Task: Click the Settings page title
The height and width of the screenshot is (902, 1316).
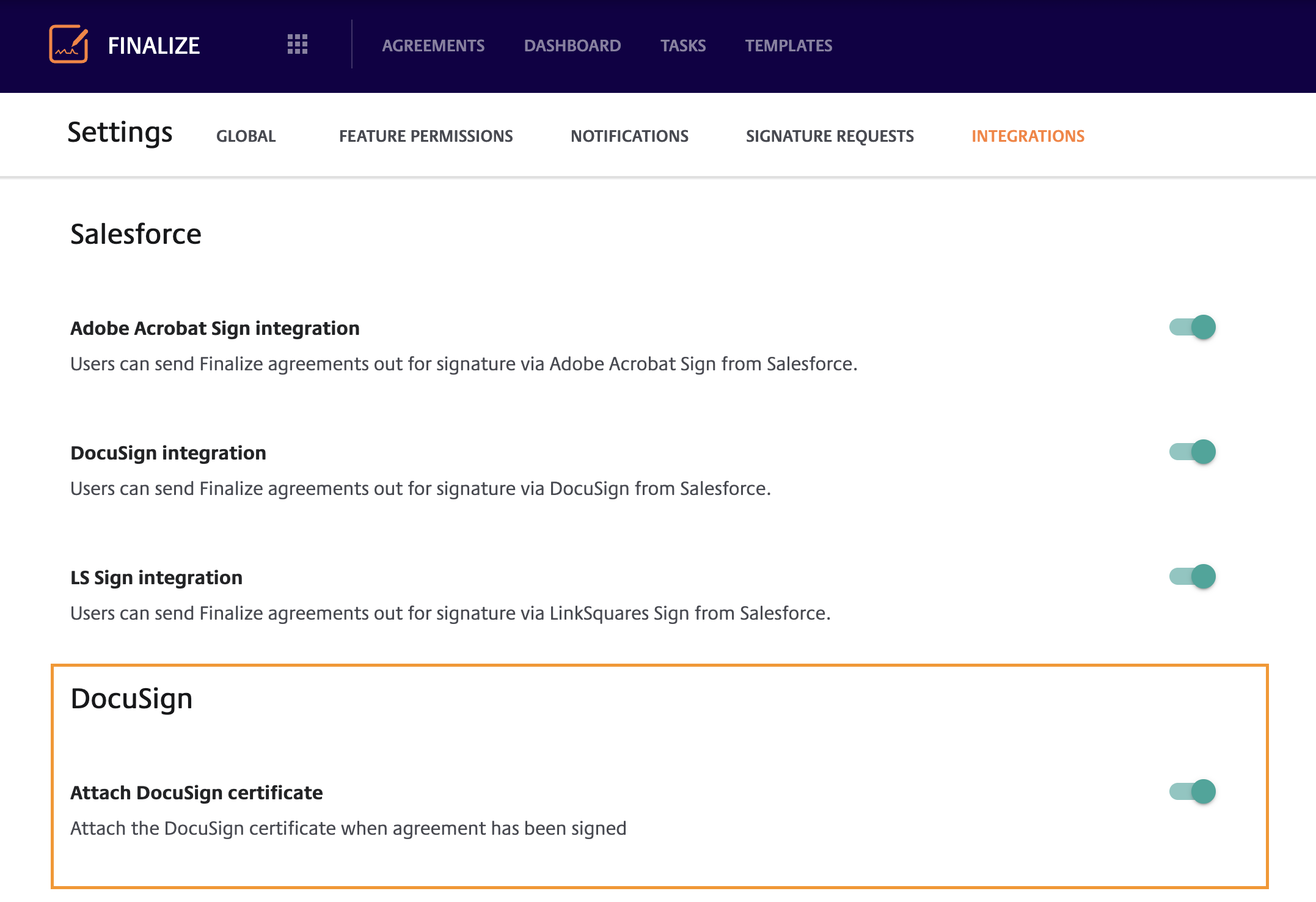Action: click(120, 133)
